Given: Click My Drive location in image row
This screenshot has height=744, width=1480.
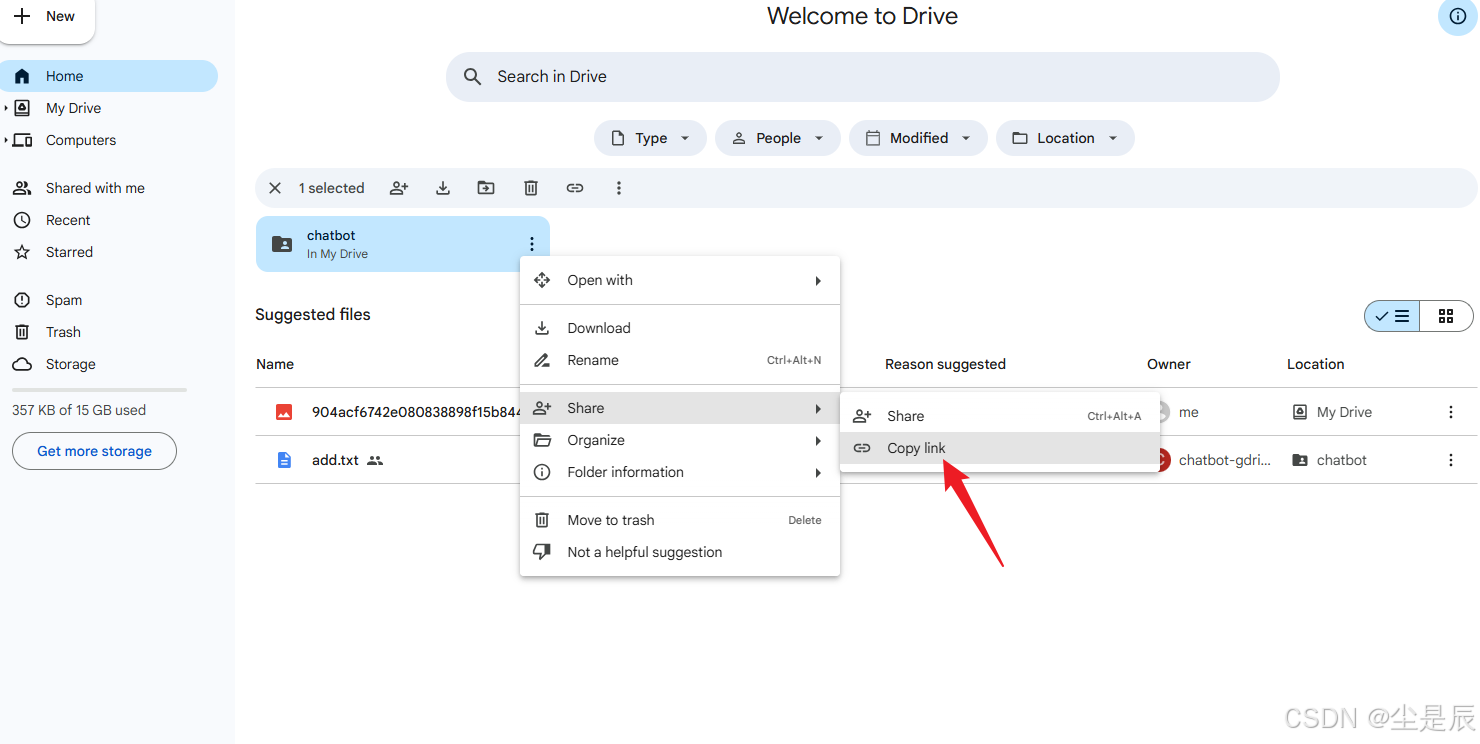Looking at the screenshot, I should pyautogui.click(x=1332, y=412).
